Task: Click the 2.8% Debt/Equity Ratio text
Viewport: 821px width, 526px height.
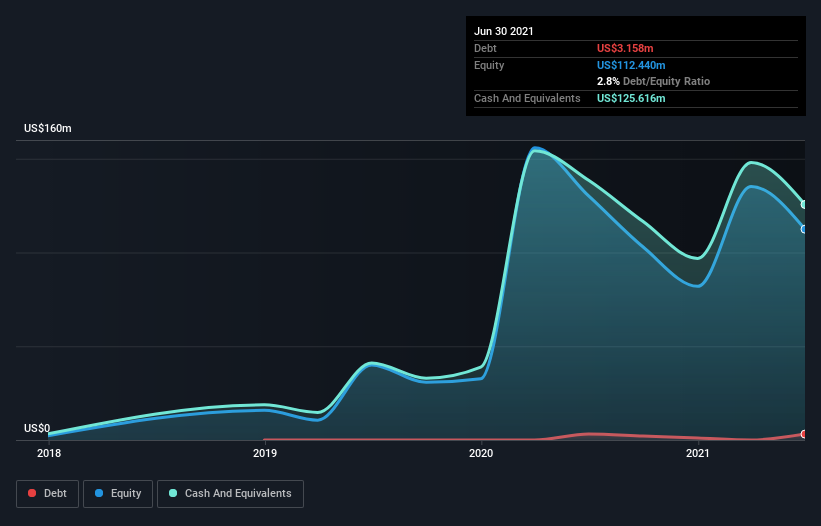Action: coord(653,81)
